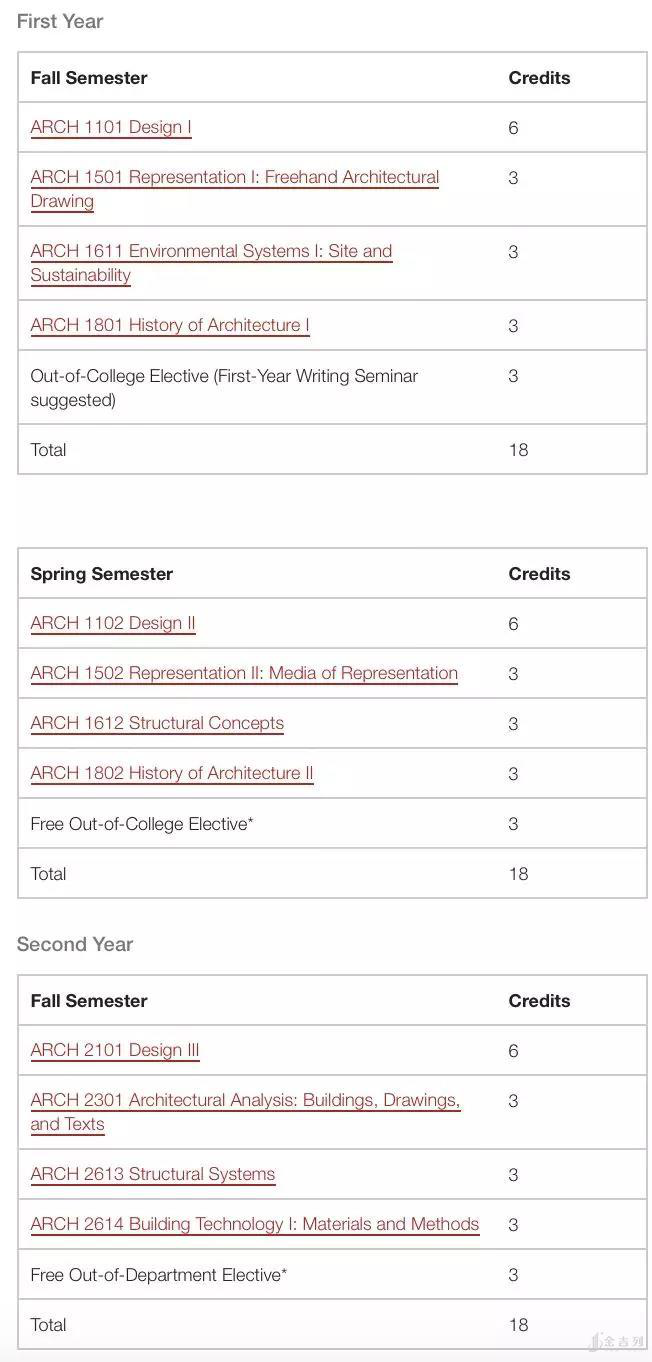Click the watermark logo in bottom corner

[617, 1341]
